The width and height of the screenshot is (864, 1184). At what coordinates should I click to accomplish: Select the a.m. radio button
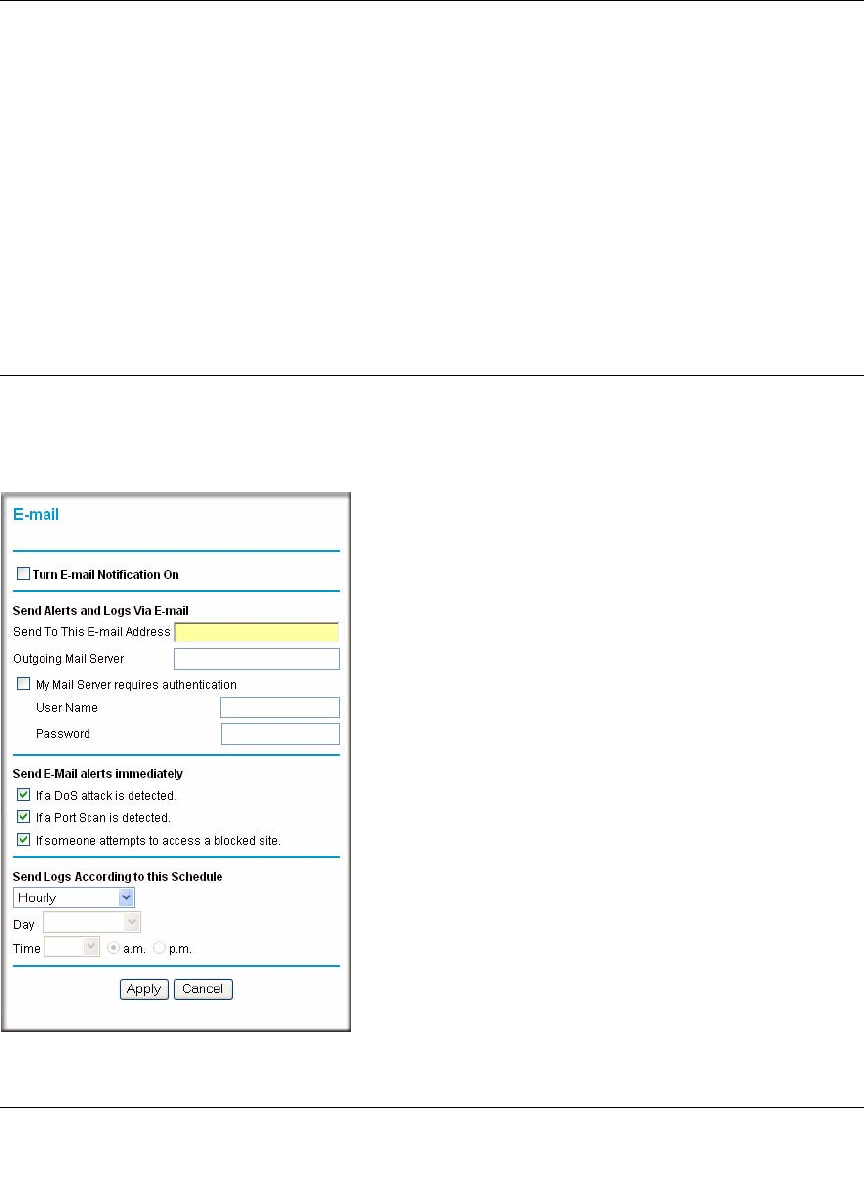coord(113,948)
